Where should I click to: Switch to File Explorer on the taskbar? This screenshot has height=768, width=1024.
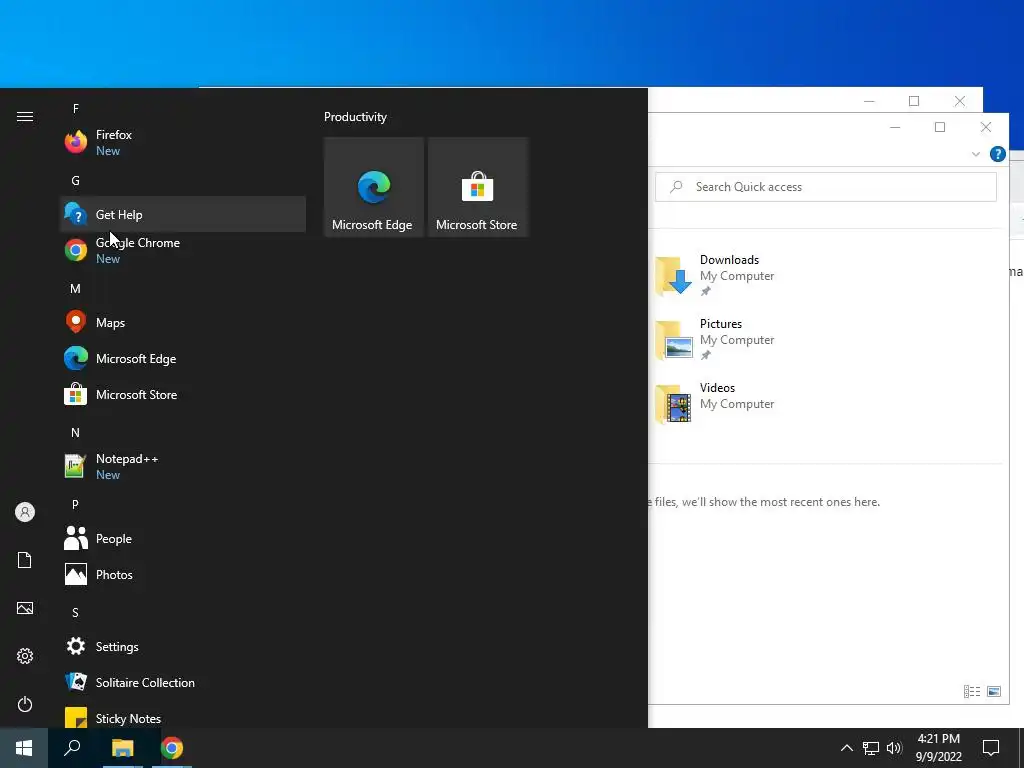pyautogui.click(x=122, y=748)
